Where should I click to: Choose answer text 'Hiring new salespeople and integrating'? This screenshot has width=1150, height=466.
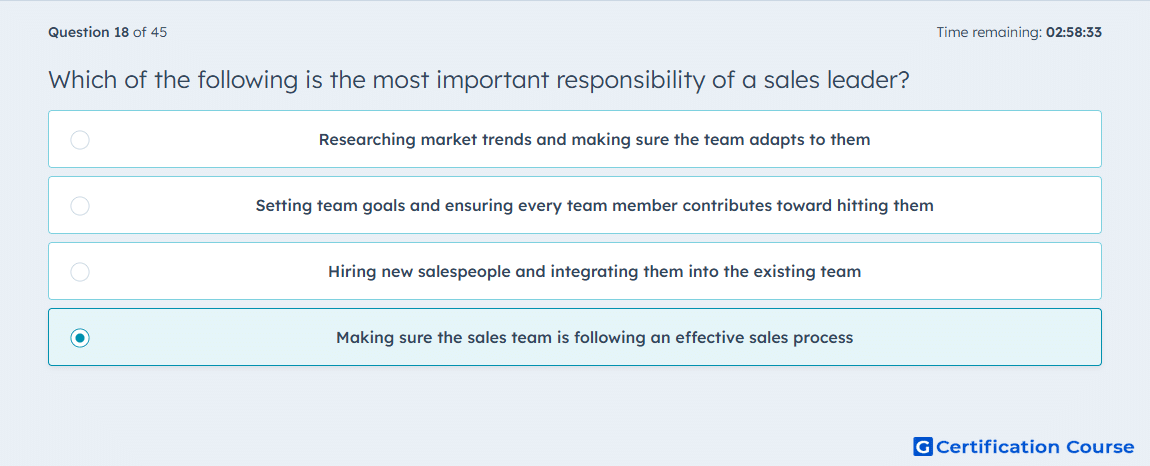coord(483,272)
